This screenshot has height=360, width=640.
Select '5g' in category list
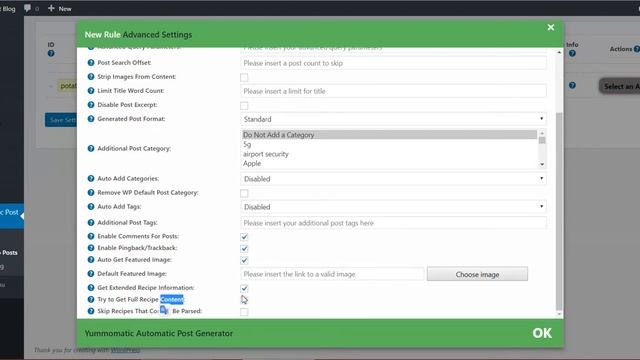tap(389, 144)
